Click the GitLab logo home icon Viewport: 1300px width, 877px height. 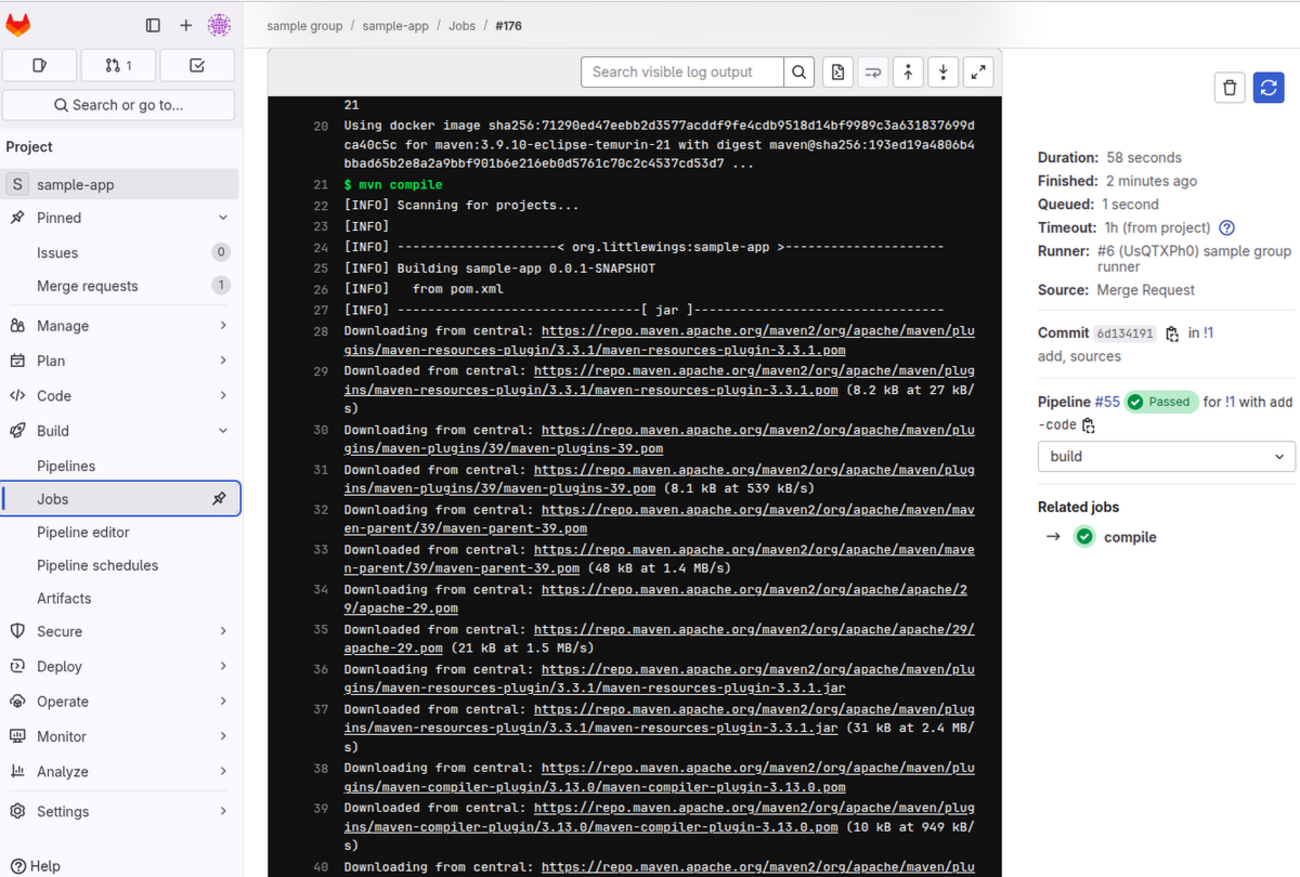tap(18, 25)
